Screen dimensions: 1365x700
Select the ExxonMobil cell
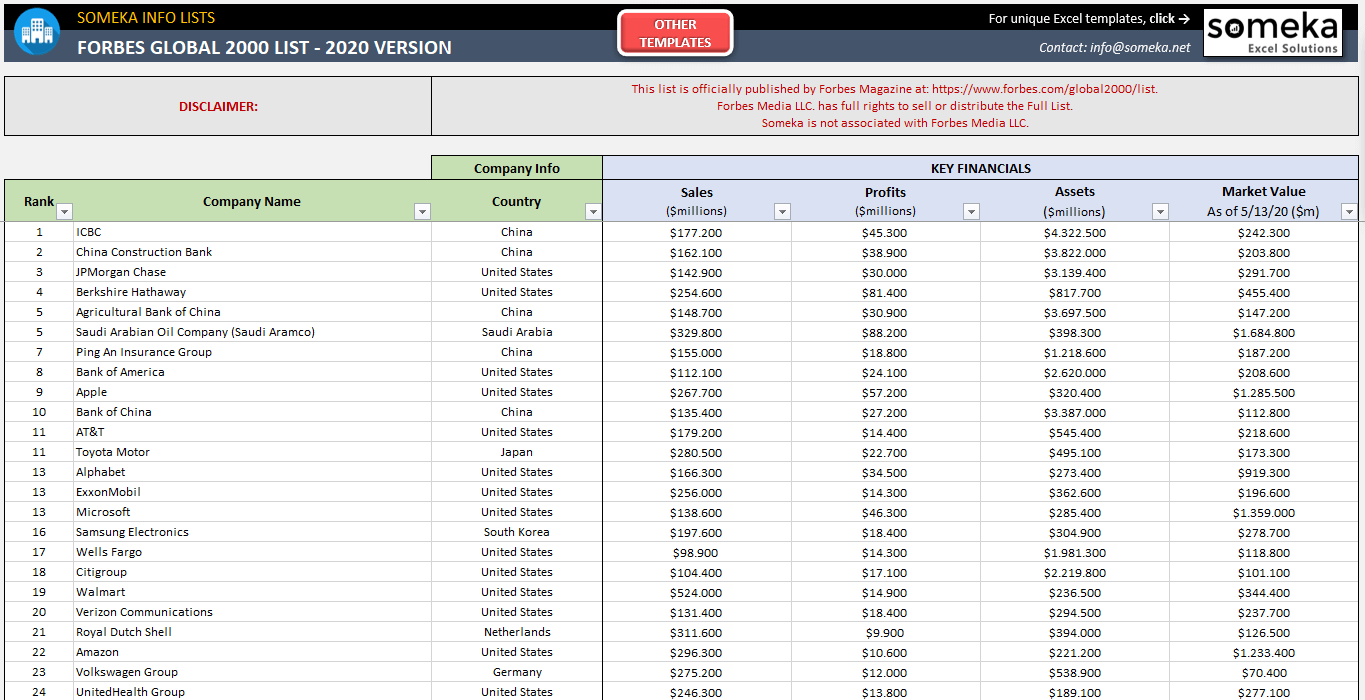pos(253,492)
